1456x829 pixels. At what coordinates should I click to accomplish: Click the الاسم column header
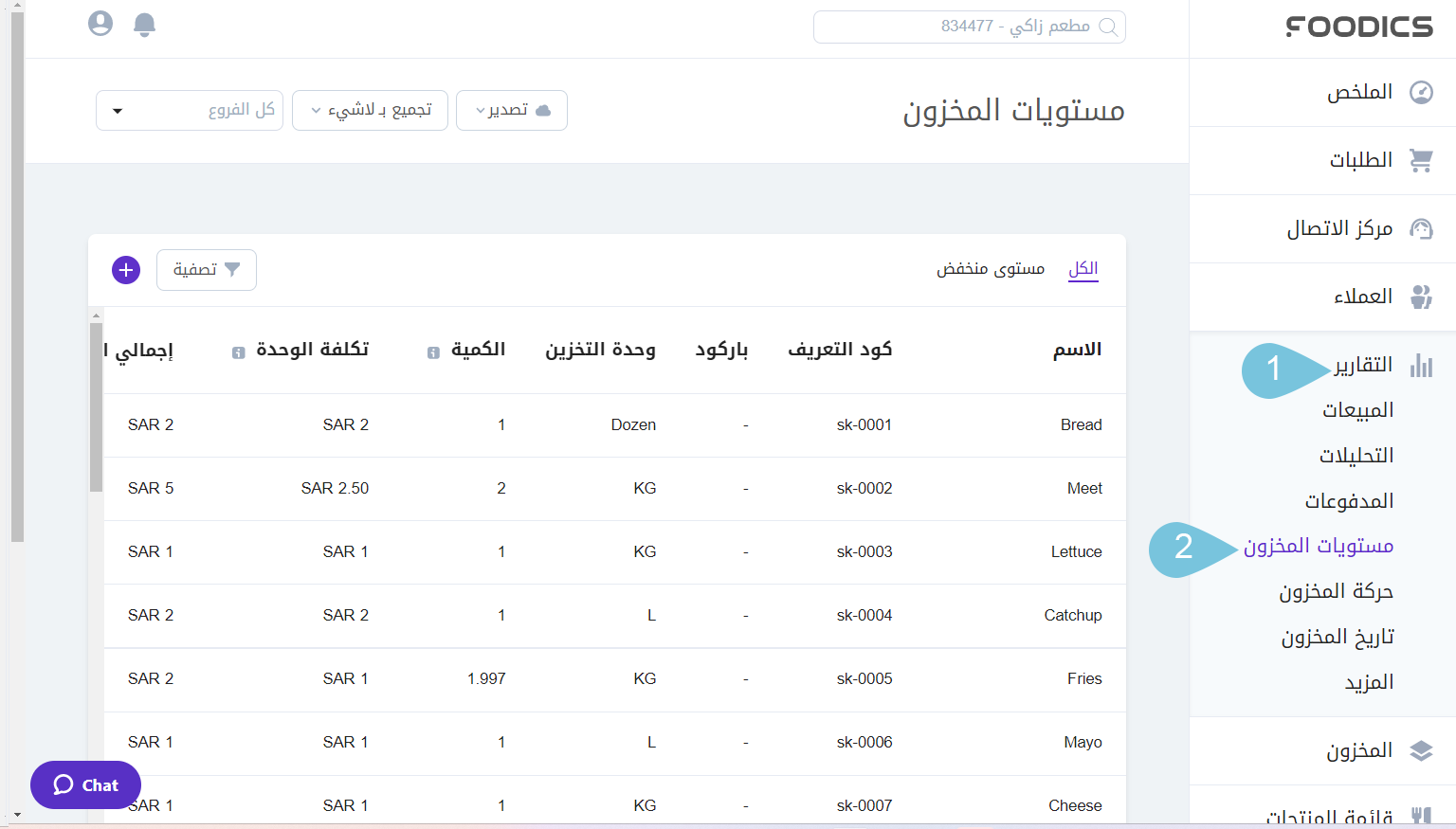[x=1077, y=350]
